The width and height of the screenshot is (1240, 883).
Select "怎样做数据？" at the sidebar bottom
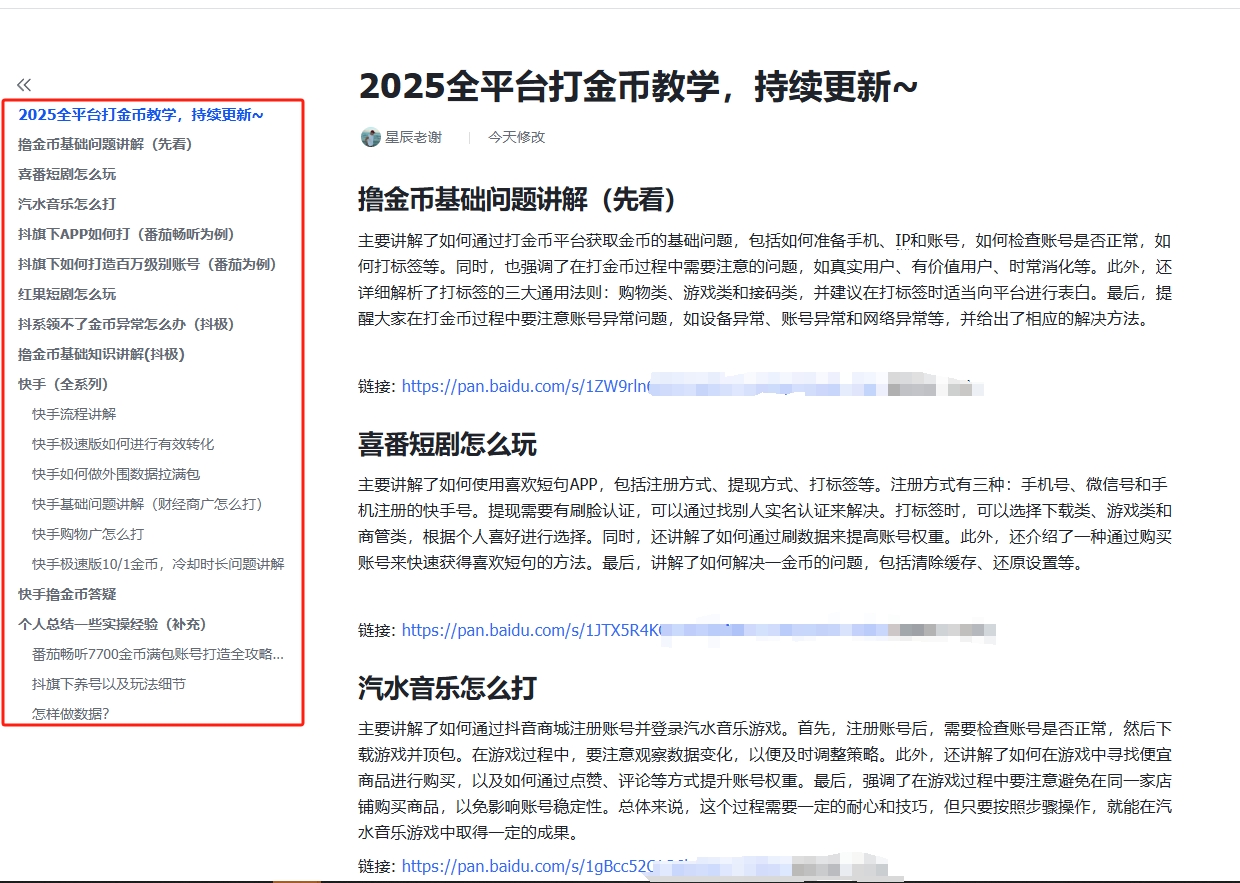70,714
